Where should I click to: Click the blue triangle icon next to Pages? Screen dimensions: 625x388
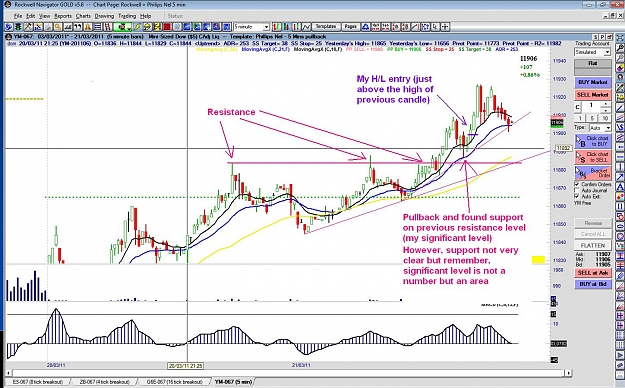tap(365, 27)
